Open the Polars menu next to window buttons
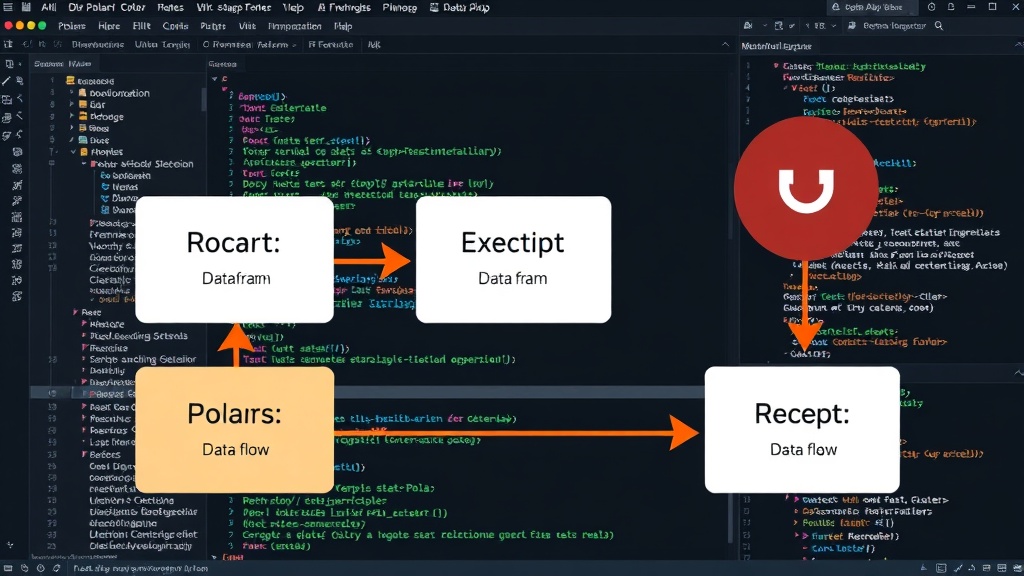Image resolution: width=1024 pixels, height=576 pixels. click(x=72, y=26)
